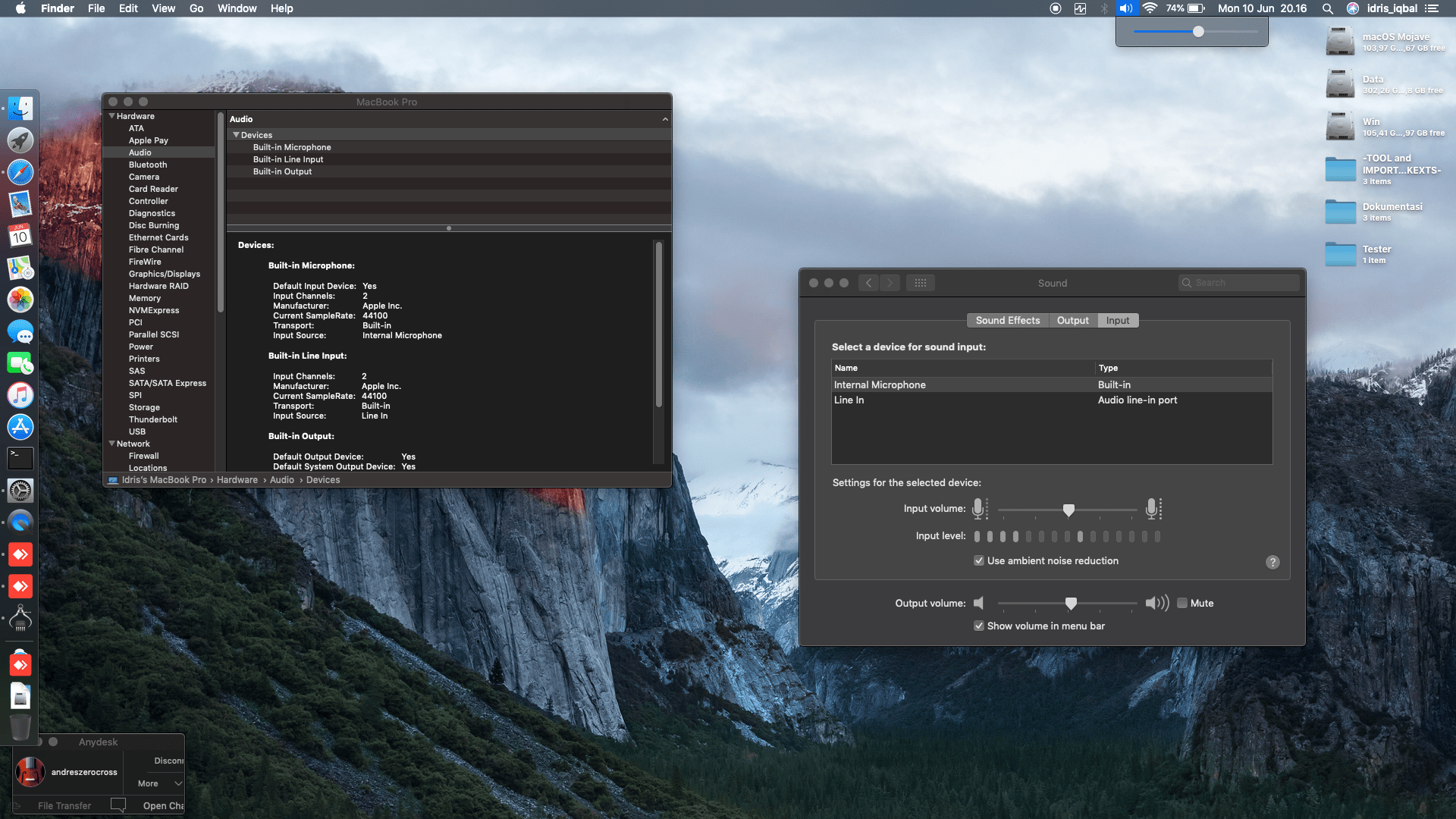Open Safari from the dock
The height and width of the screenshot is (819, 1456).
20,172
